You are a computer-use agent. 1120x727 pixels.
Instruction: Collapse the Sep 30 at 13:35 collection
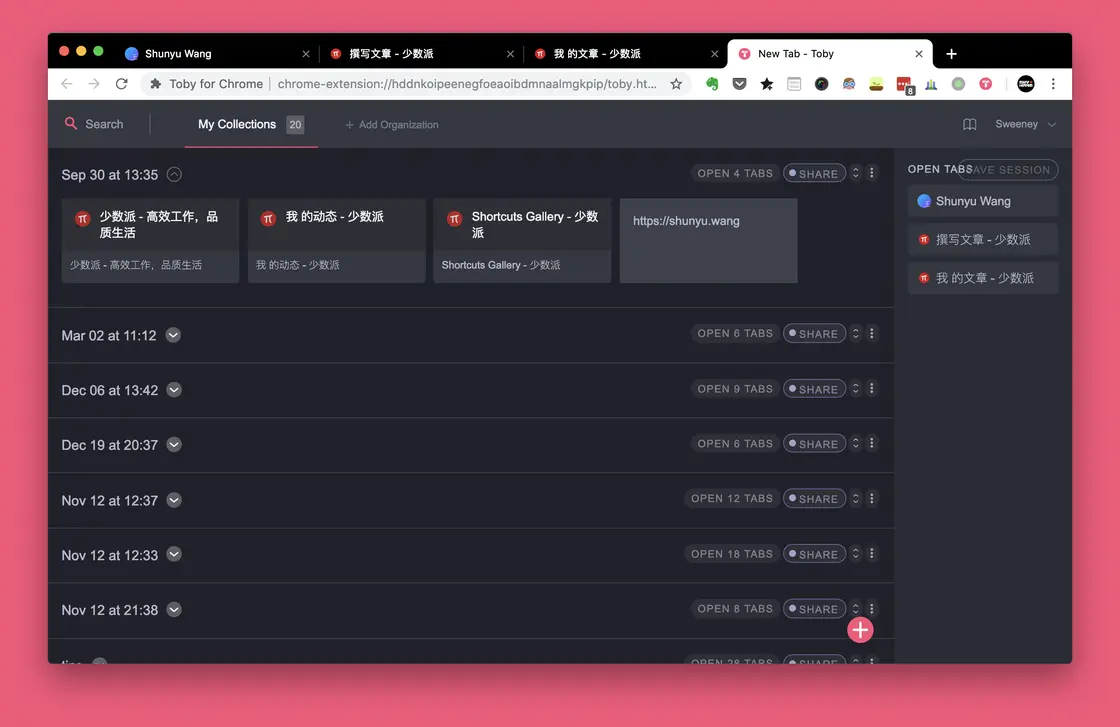coord(174,173)
